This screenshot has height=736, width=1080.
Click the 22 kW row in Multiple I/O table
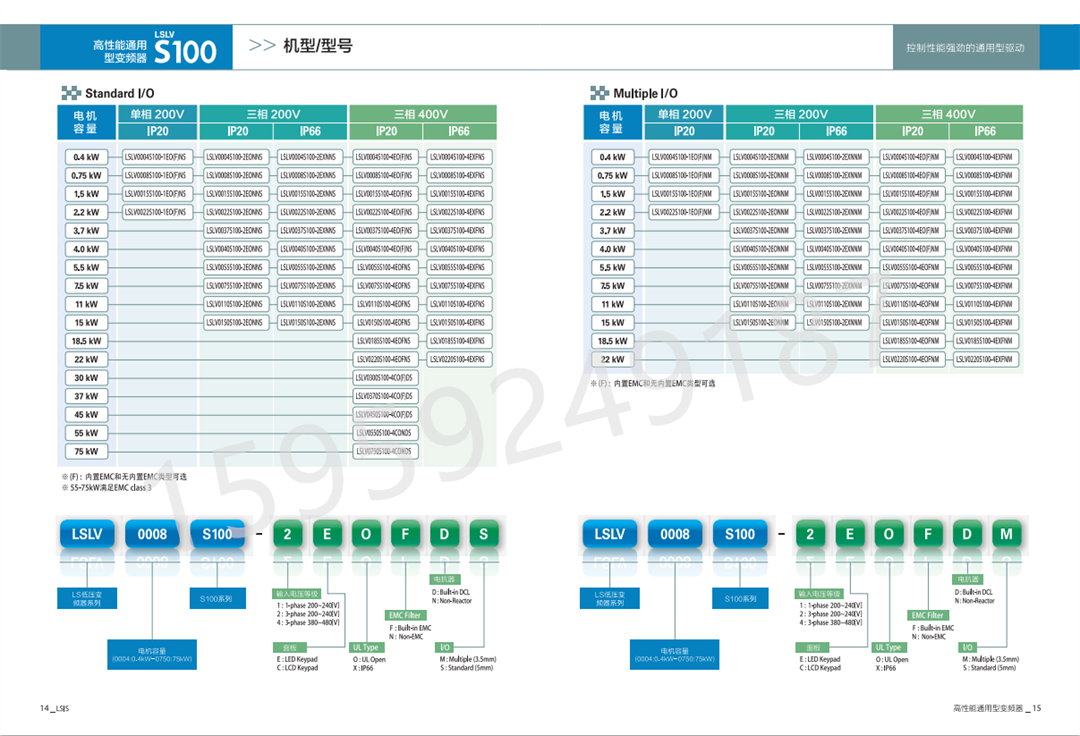tap(806, 359)
